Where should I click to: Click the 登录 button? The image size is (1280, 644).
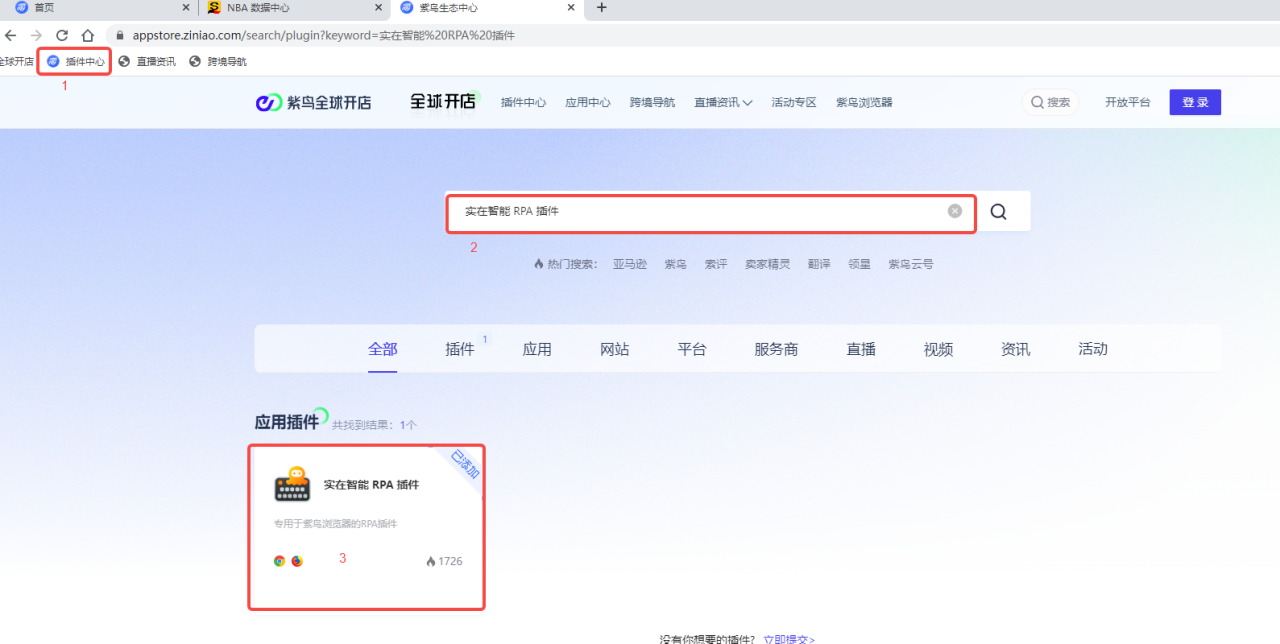click(1195, 102)
